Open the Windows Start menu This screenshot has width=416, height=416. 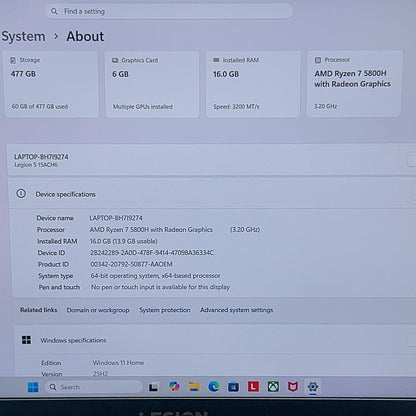point(33,387)
